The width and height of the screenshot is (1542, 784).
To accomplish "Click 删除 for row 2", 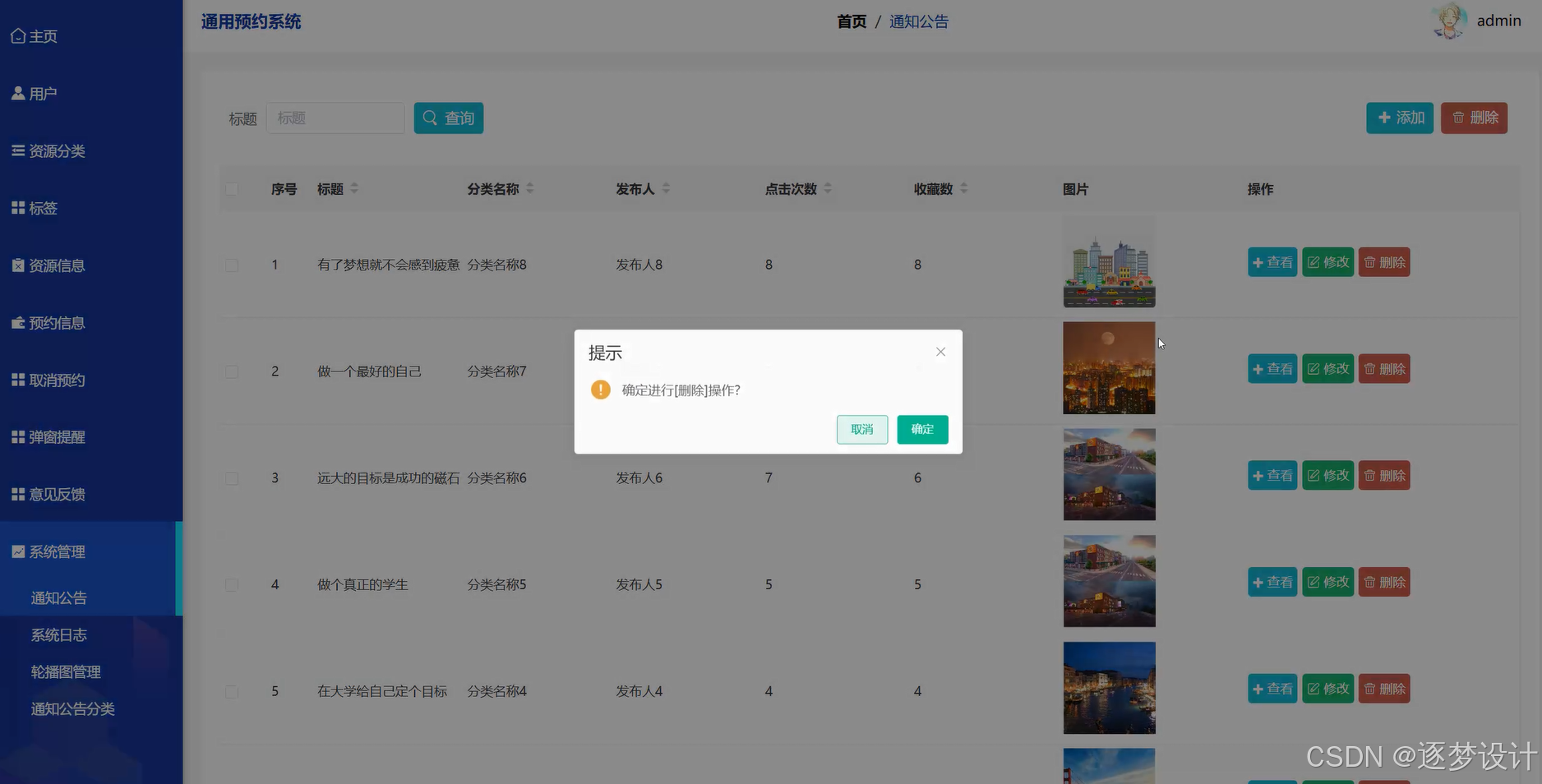I will coord(1384,369).
